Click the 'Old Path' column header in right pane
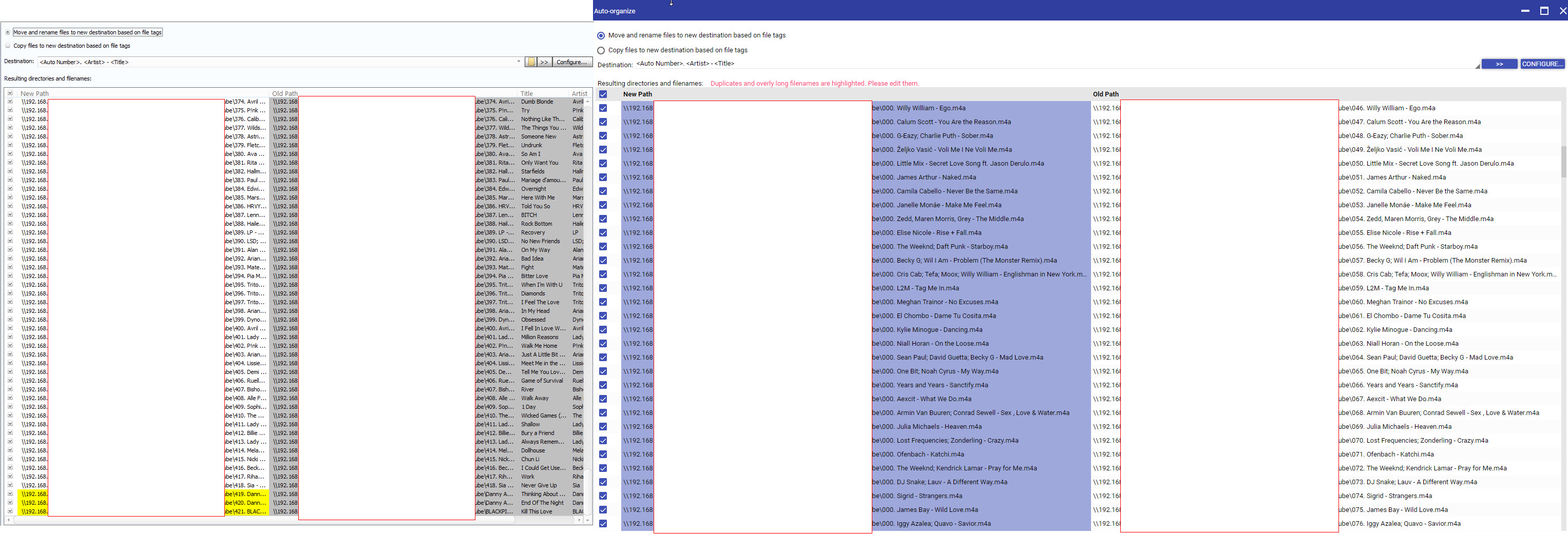Image resolution: width=1568 pixels, height=534 pixels. [x=1105, y=94]
